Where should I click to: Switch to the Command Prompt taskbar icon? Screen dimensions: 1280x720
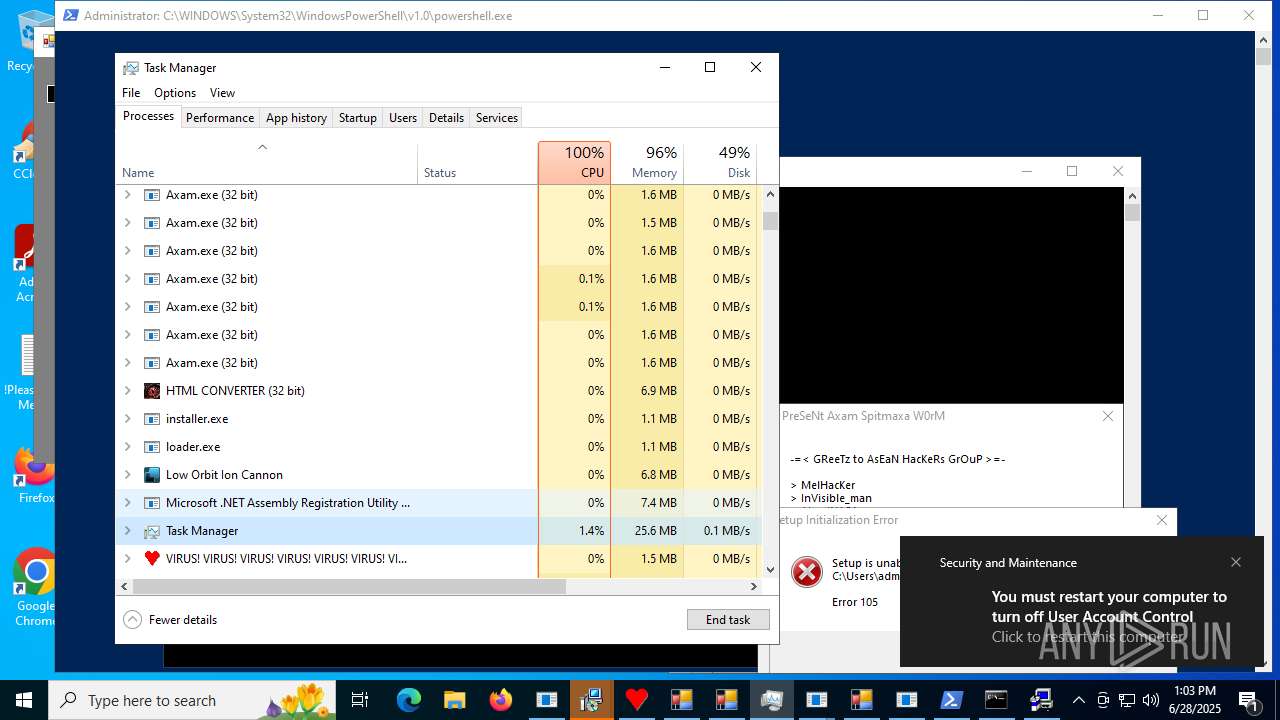click(x=996, y=700)
